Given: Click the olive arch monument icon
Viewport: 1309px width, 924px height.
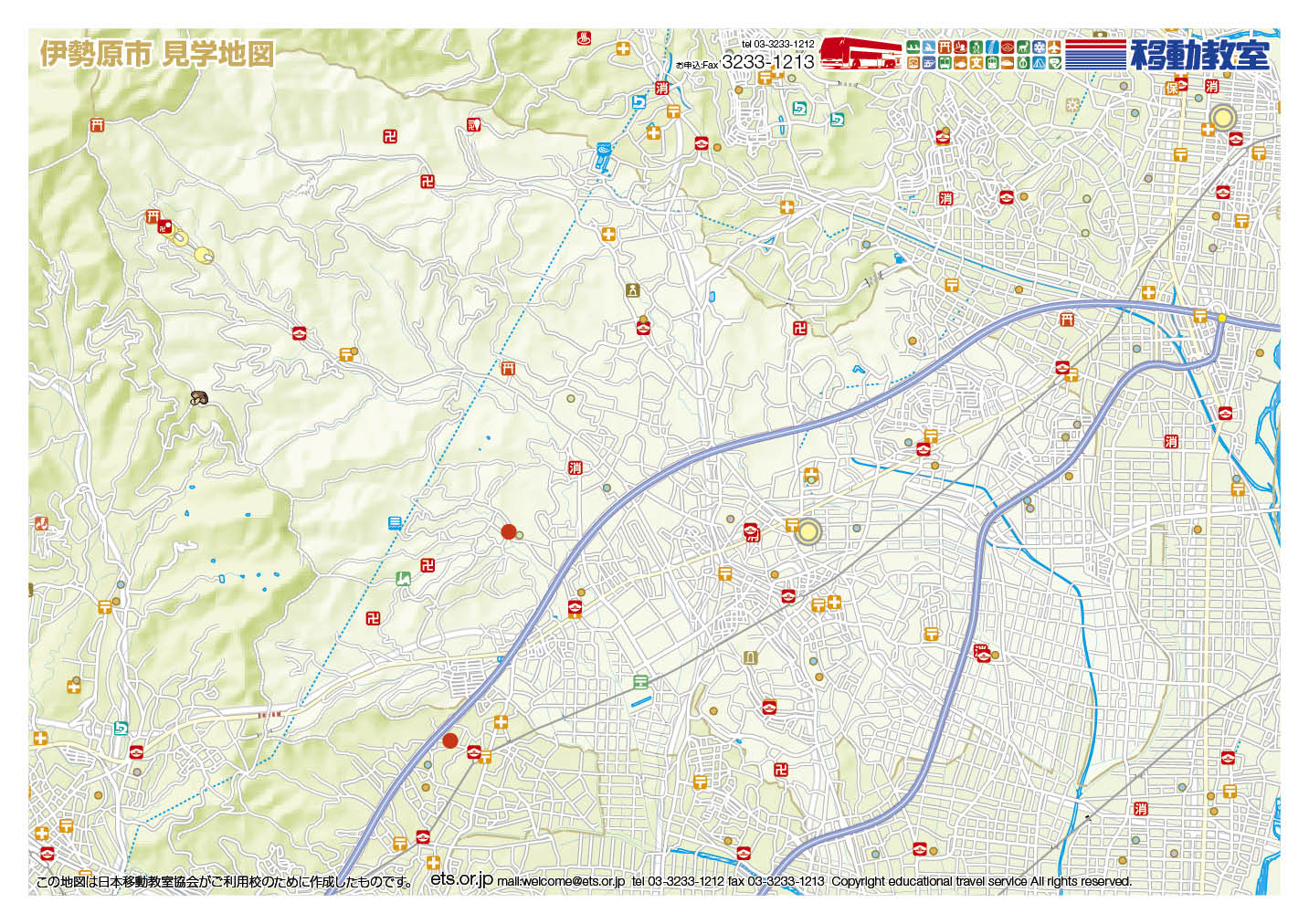Looking at the screenshot, I should click(x=751, y=656).
